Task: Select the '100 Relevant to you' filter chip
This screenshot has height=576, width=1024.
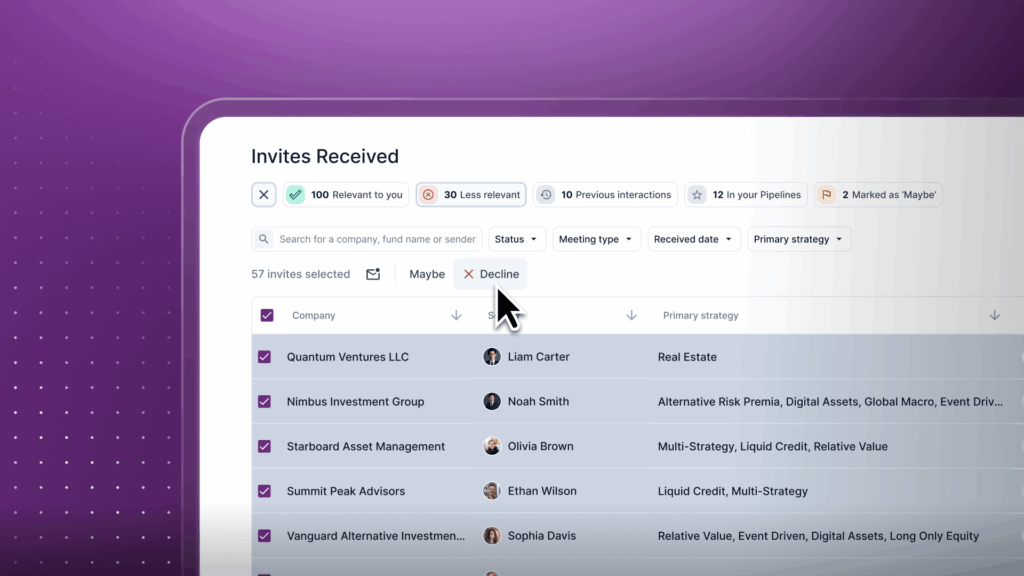Action: tap(346, 195)
